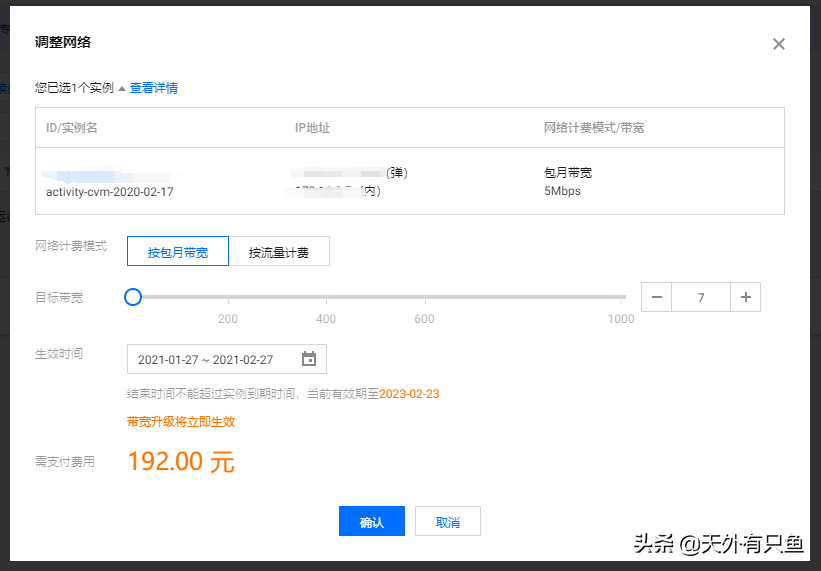Viewport: 821px width, 571px height.
Task: Decrease bandwidth with the minus button
Action: [657, 297]
